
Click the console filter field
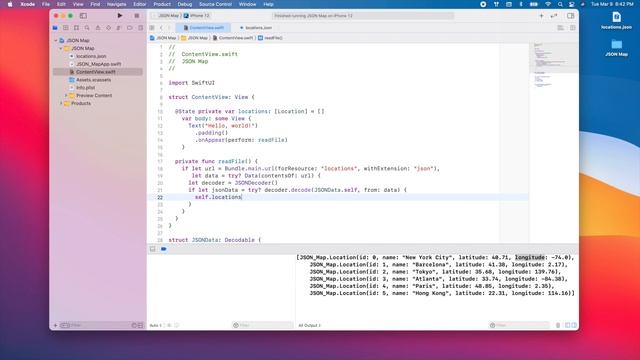point(519,325)
